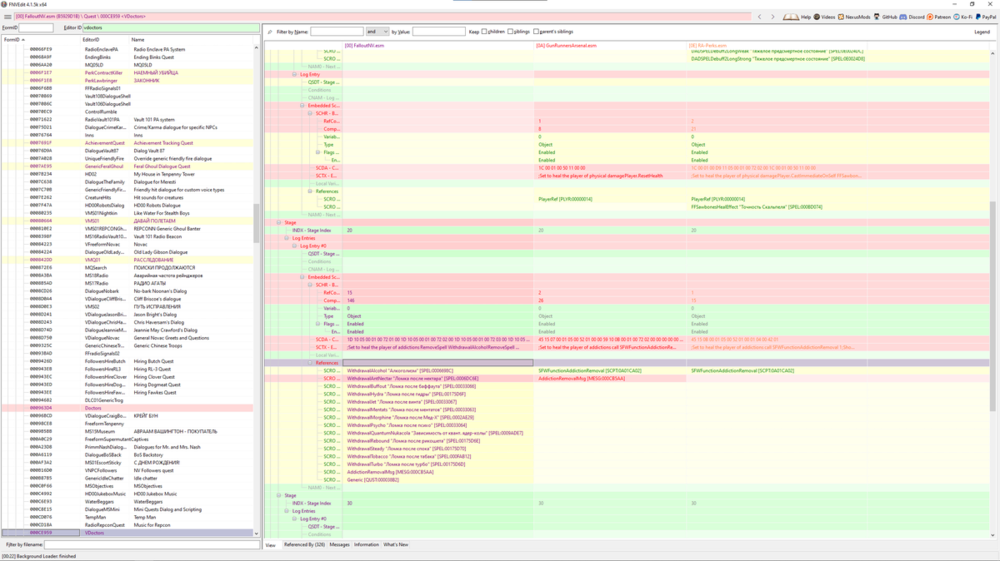Collapse the highlighted References node
Viewport: 1000px width, 561px height.
[311, 363]
